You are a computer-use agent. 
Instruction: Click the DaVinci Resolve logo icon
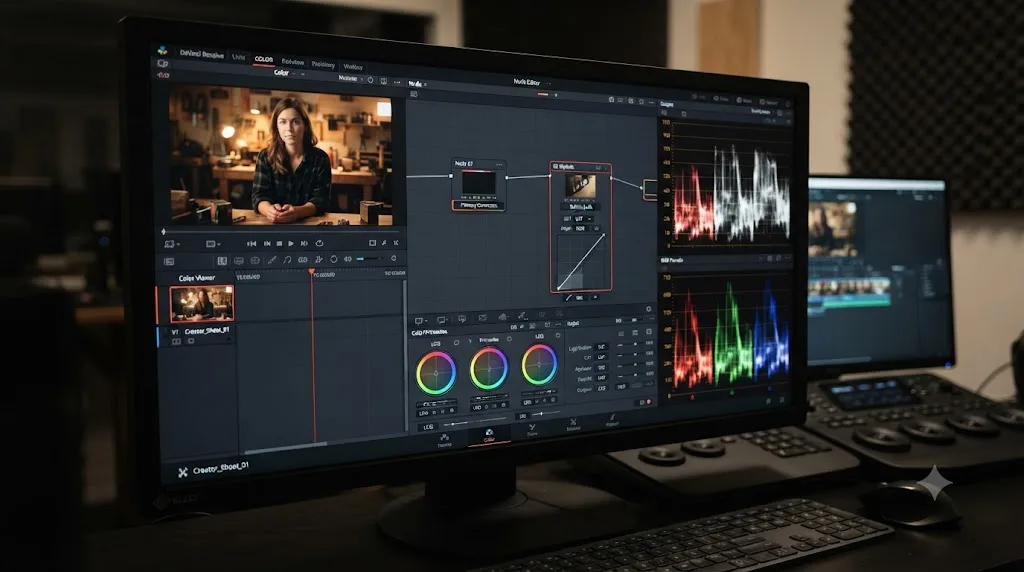pyautogui.click(x=163, y=50)
